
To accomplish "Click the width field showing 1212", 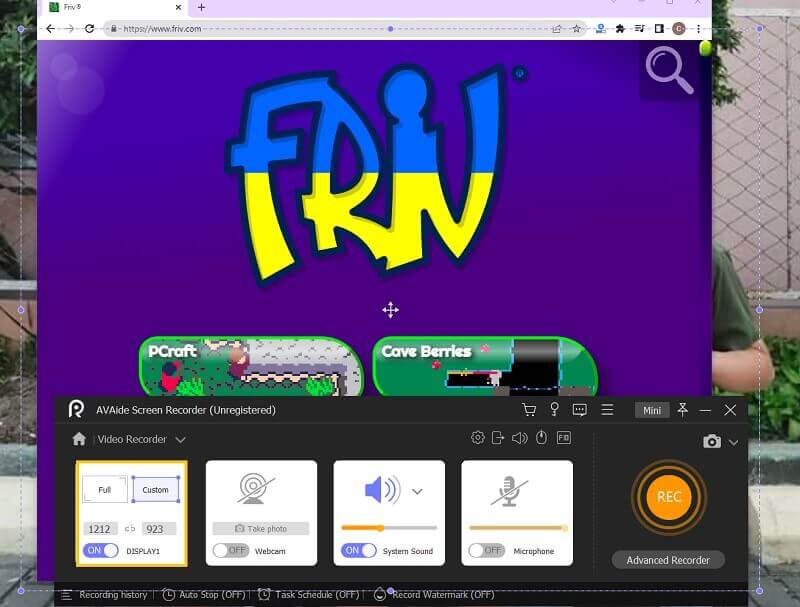I will (100, 529).
